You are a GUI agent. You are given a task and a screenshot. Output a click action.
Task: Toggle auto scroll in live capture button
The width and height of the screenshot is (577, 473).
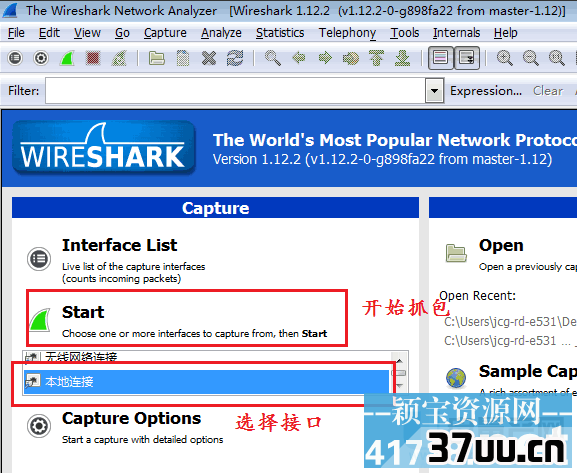tap(467, 58)
